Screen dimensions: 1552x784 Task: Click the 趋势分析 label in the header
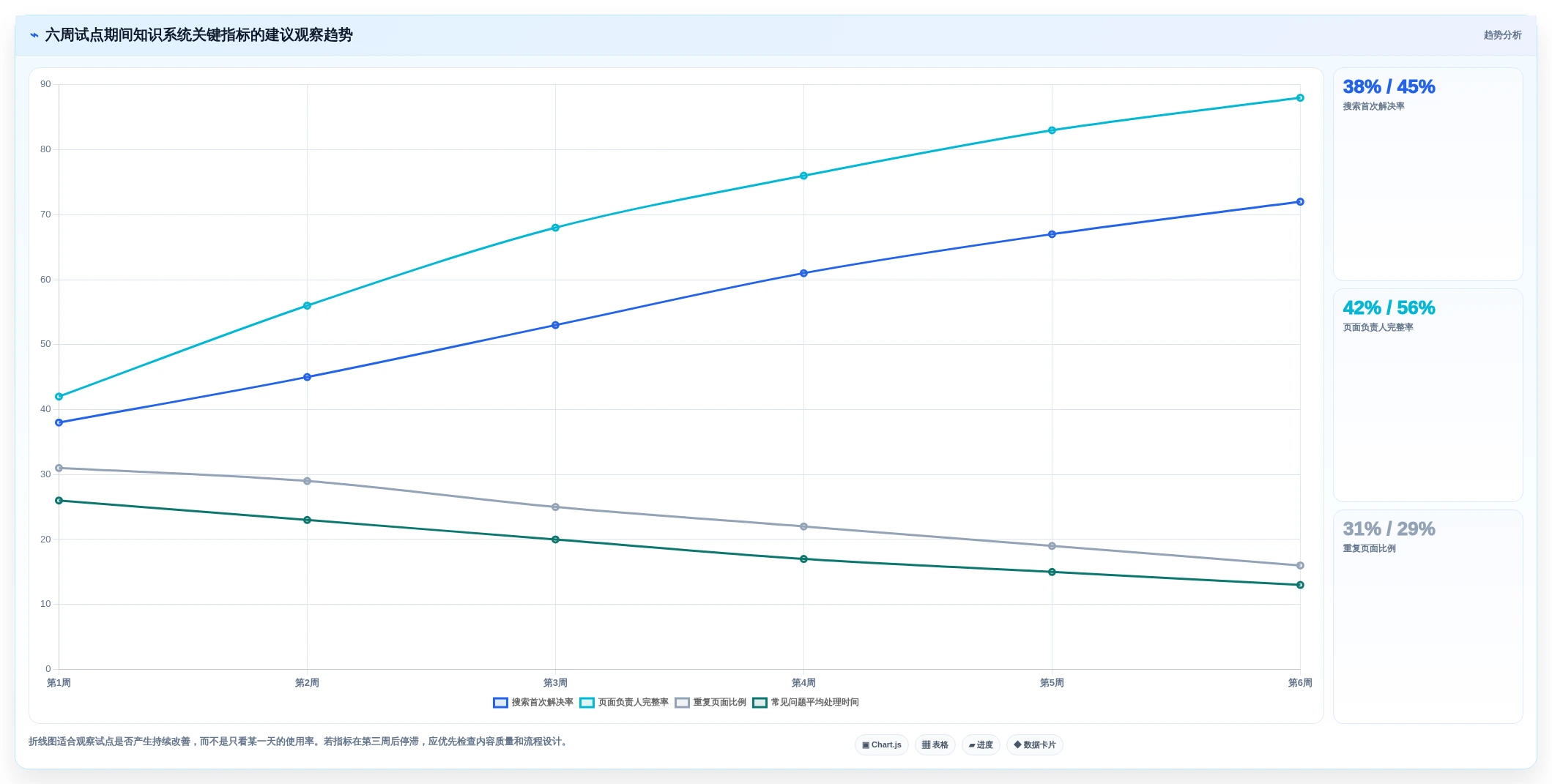point(1502,35)
